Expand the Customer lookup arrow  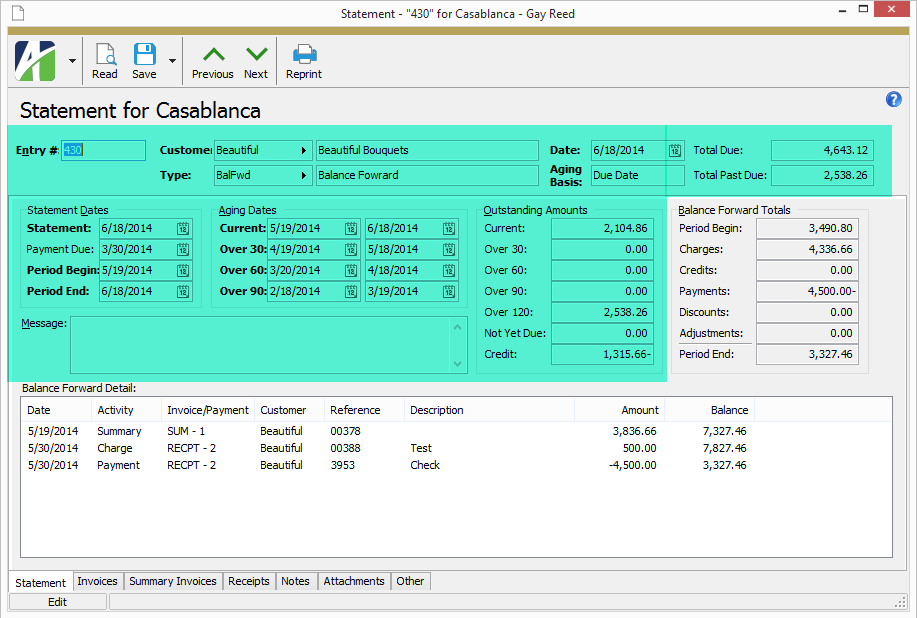tap(303, 151)
